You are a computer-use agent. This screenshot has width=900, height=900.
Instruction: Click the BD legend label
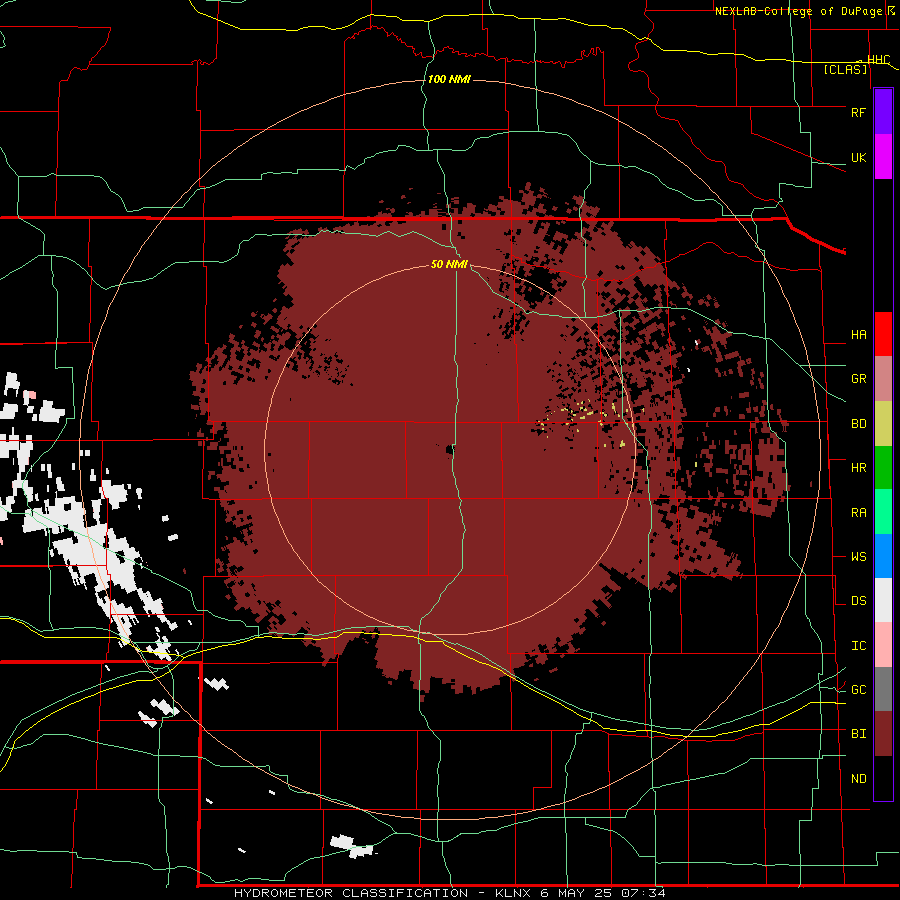pos(858,424)
